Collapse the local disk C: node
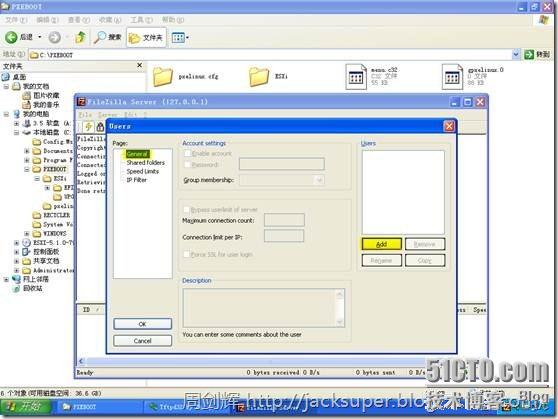This screenshot has height=419, width=558. 16,132
